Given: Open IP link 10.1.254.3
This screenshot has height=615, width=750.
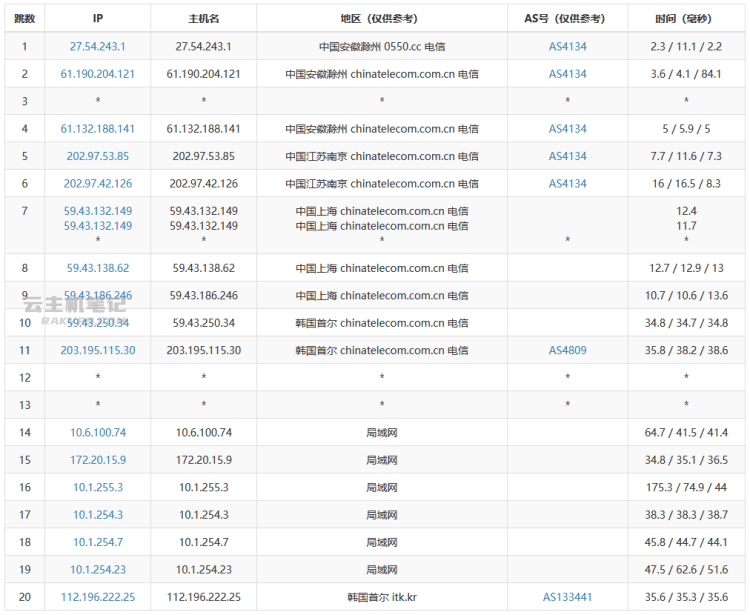Looking at the screenshot, I should (98, 515).
